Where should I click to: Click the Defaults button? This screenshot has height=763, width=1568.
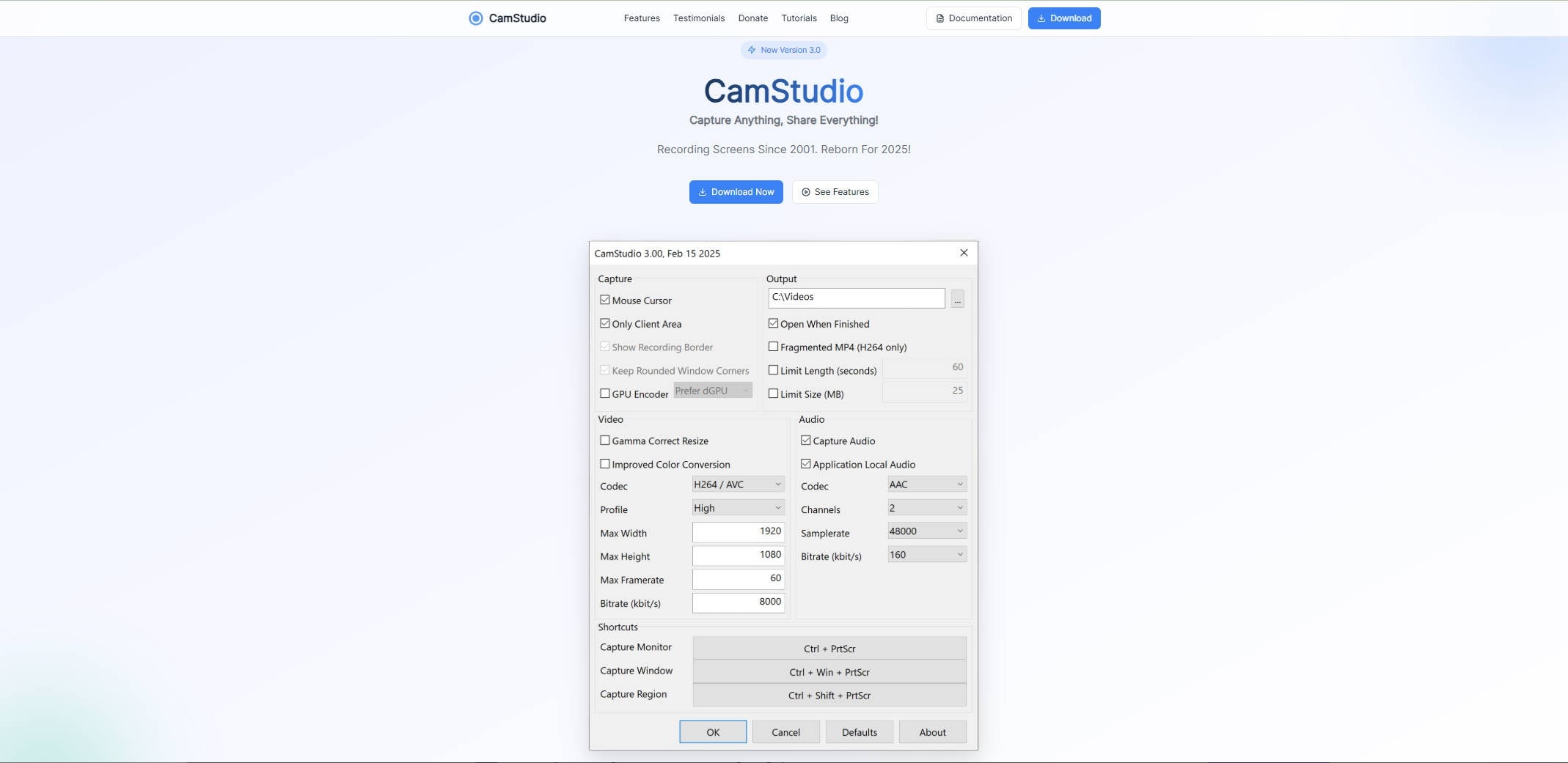click(858, 731)
